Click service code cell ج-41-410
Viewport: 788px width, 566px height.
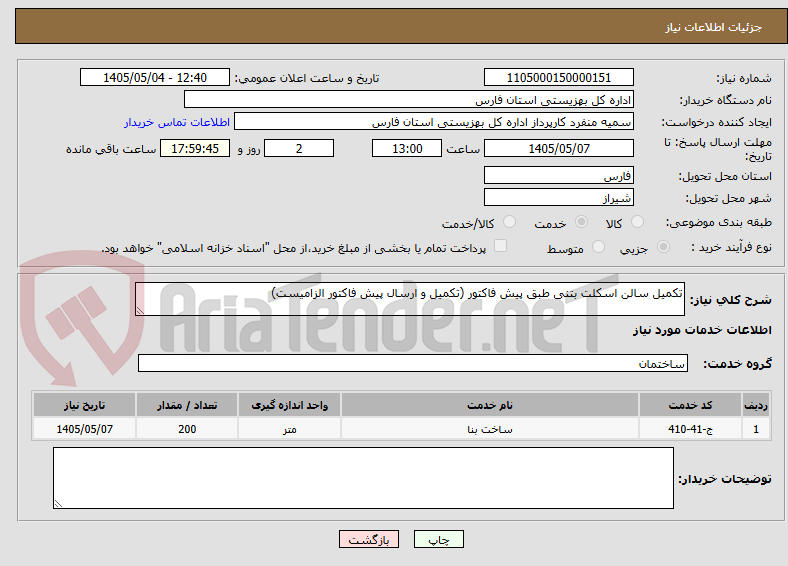pos(691,429)
